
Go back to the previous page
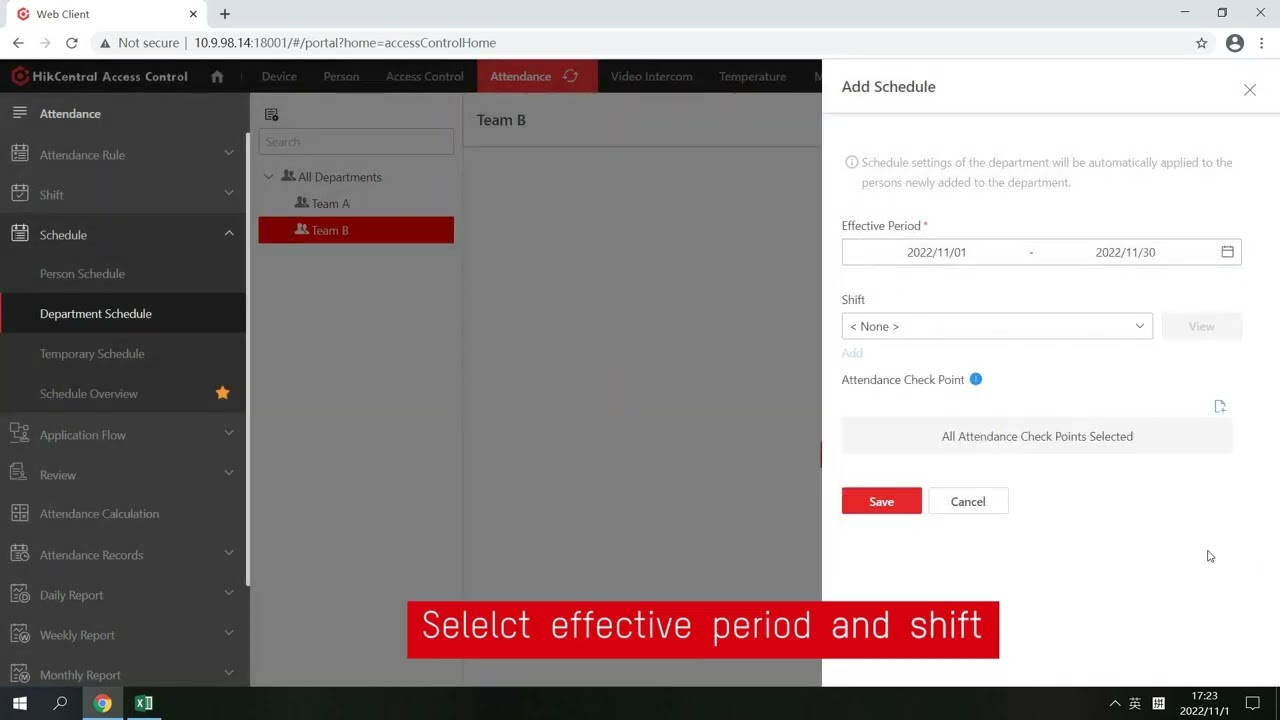(x=18, y=43)
